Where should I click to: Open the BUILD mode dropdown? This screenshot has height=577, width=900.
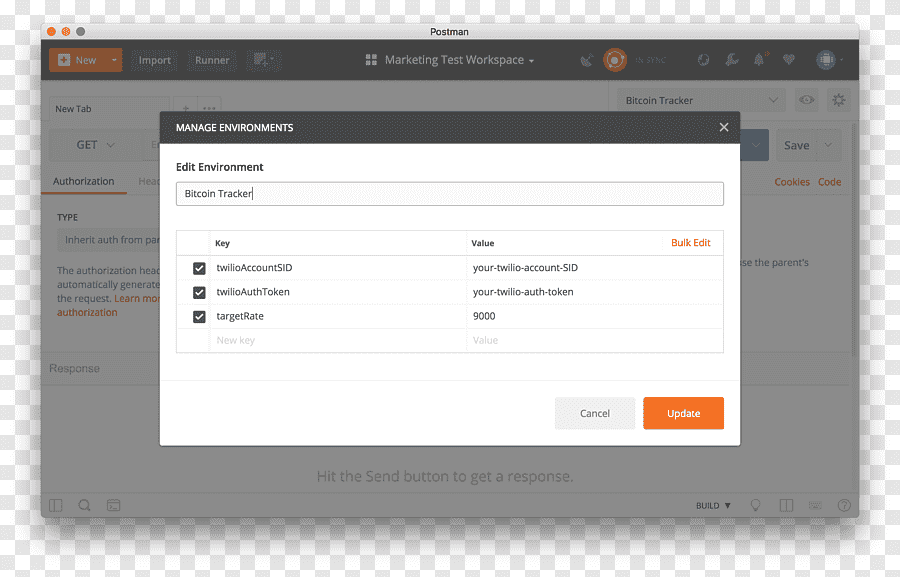(713, 505)
